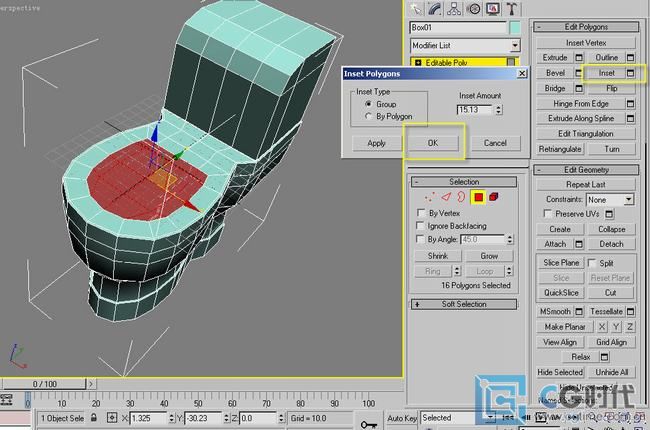Enable the Preserve UVs checkbox

click(548, 214)
